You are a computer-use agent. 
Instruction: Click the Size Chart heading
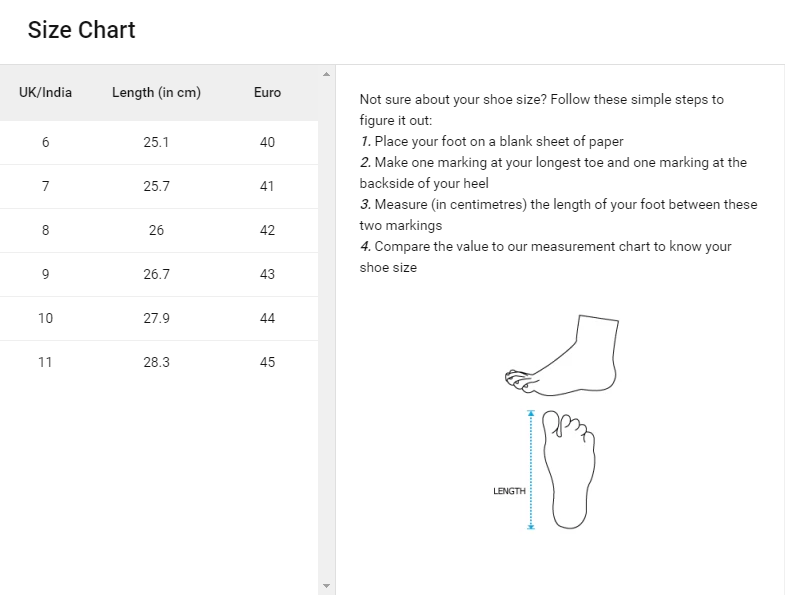pos(81,30)
